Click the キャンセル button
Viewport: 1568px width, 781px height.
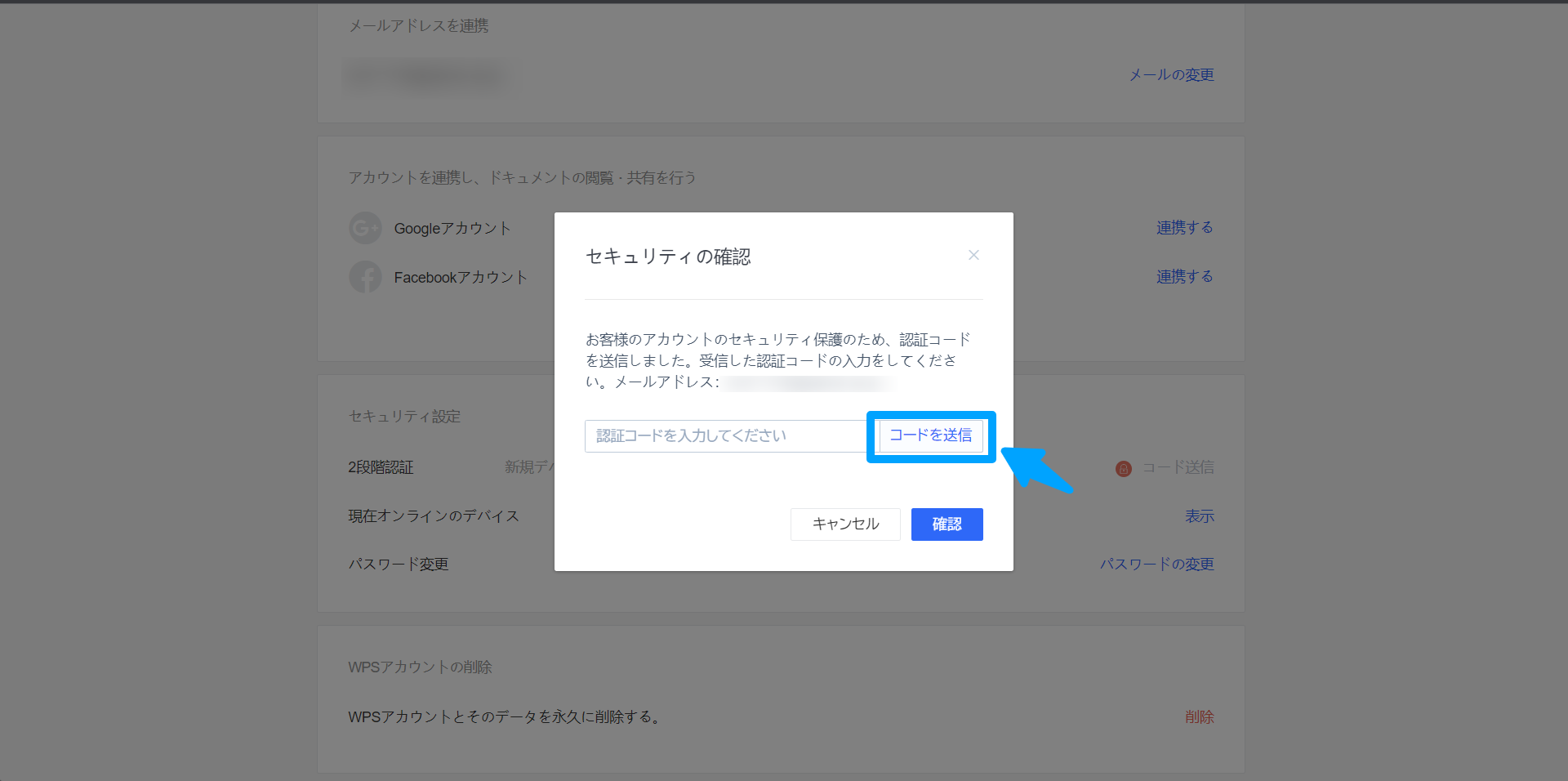pos(845,524)
